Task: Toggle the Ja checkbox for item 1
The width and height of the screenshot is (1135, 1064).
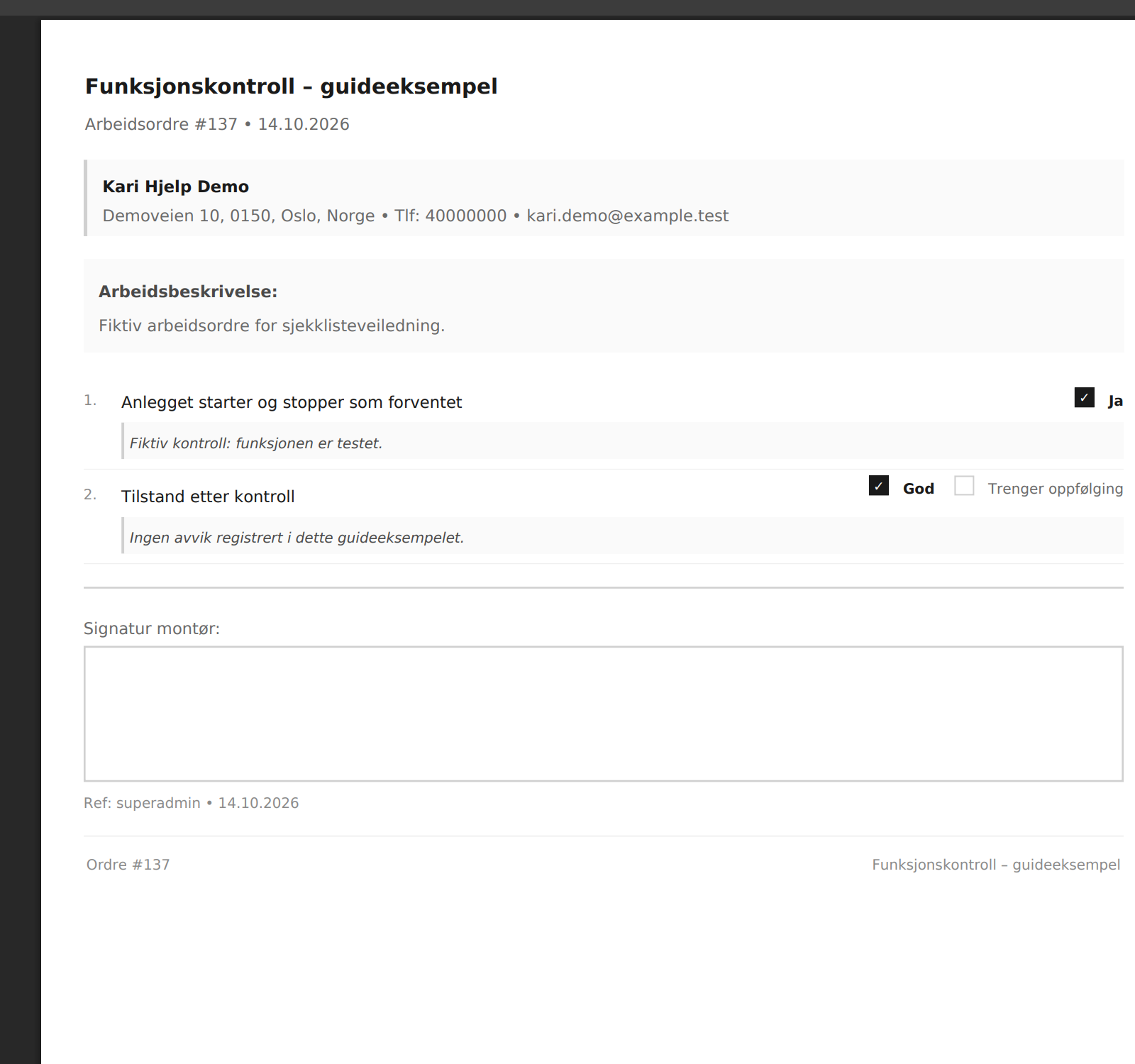Action: click(1084, 397)
